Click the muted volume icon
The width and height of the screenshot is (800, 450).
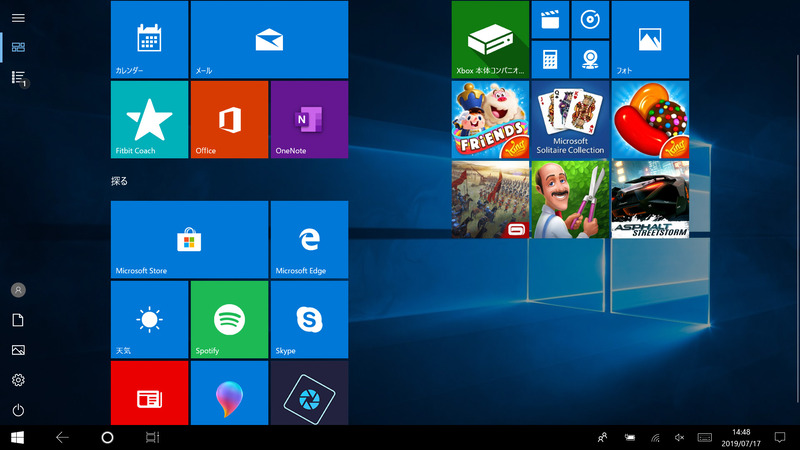tap(680, 437)
